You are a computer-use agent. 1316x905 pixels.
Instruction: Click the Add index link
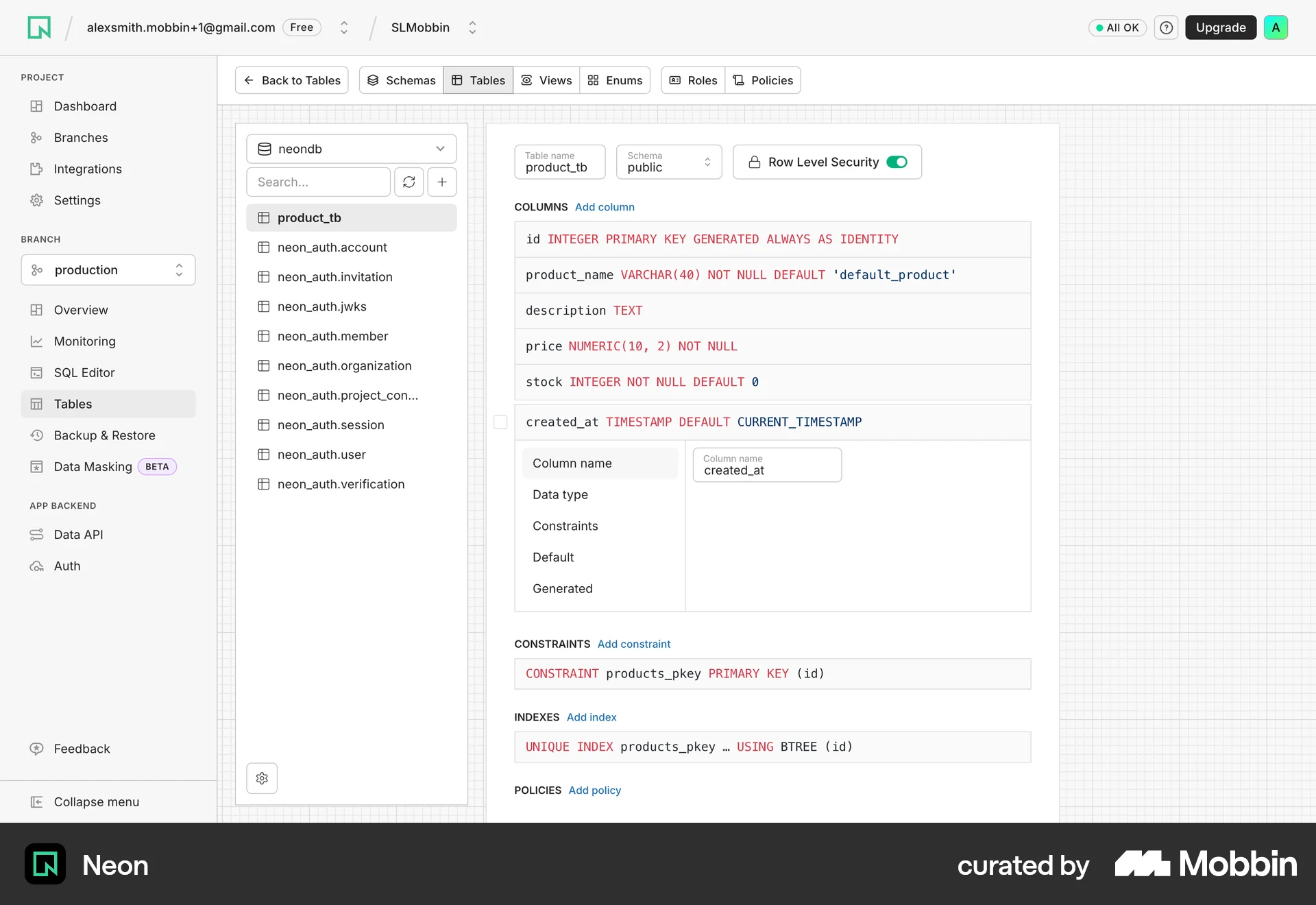[x=592, y=717]
